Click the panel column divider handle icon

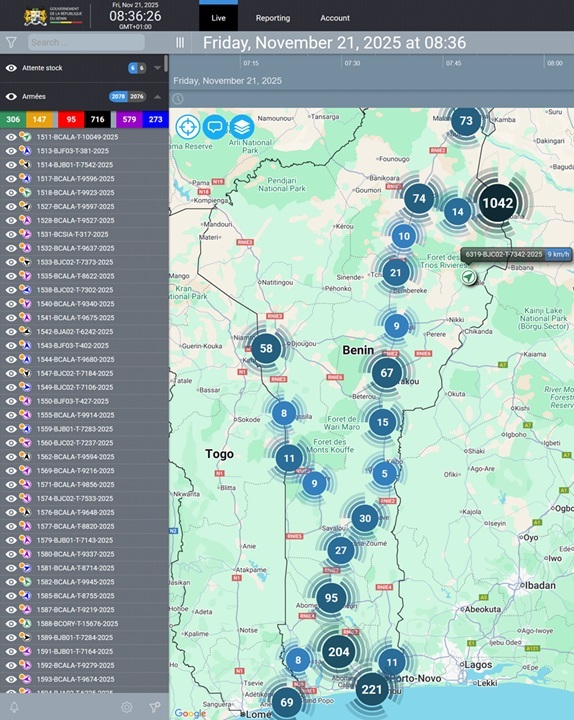click(180, 43)
